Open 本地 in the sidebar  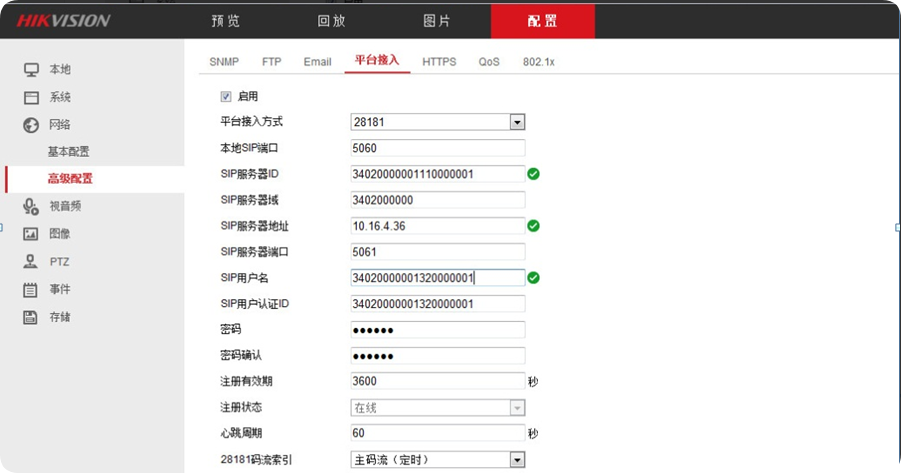click(x=60, y=70)
